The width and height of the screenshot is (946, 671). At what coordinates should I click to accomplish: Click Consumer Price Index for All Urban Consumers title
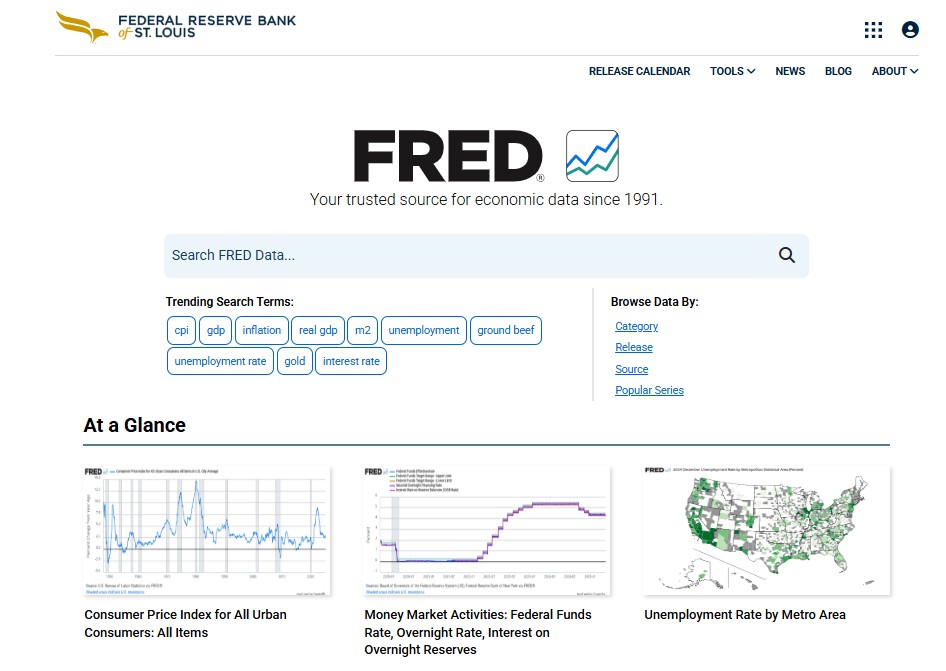[185, 623]
